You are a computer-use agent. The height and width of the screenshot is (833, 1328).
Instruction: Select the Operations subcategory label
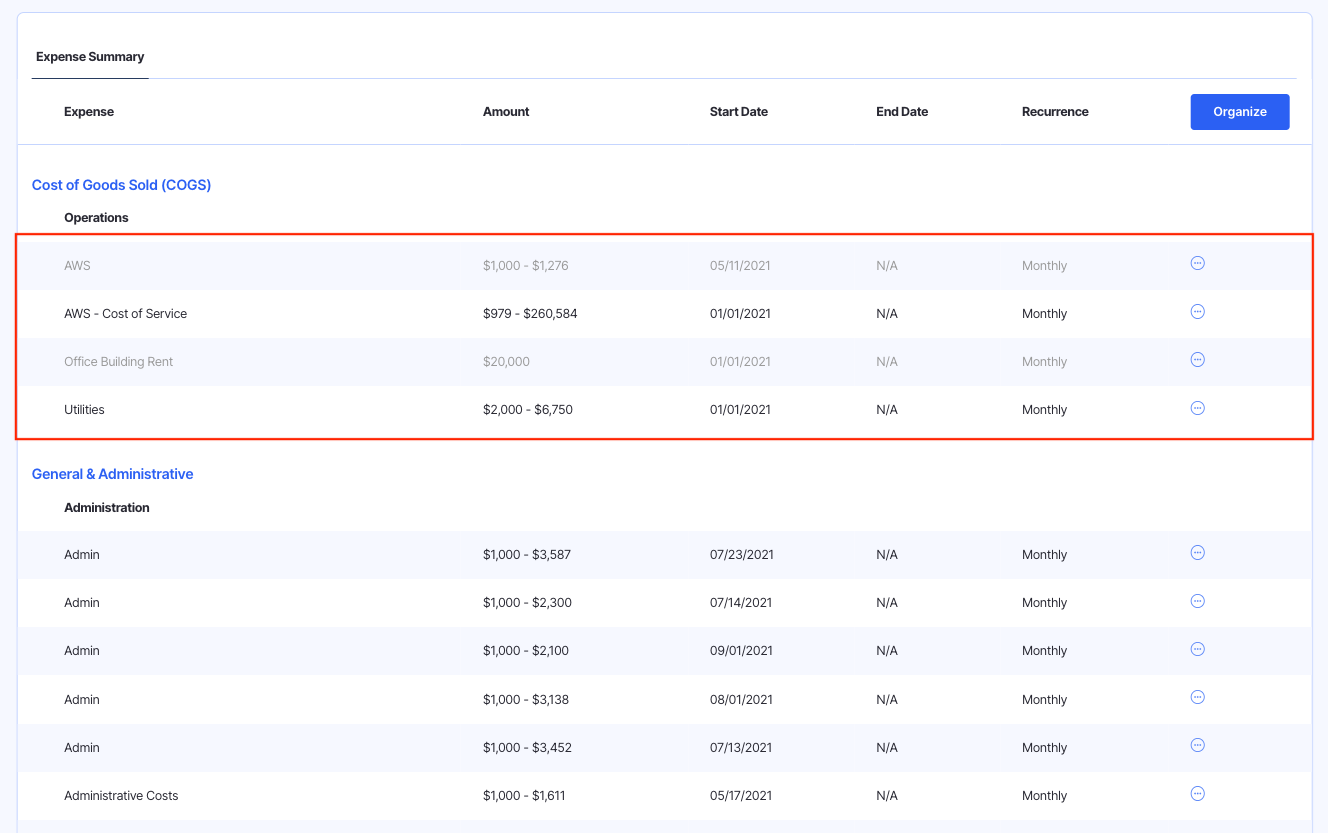click(96, 218)
